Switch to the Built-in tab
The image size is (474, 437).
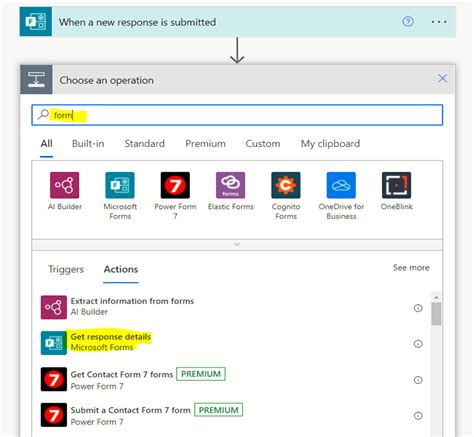[x=88, y=144]
